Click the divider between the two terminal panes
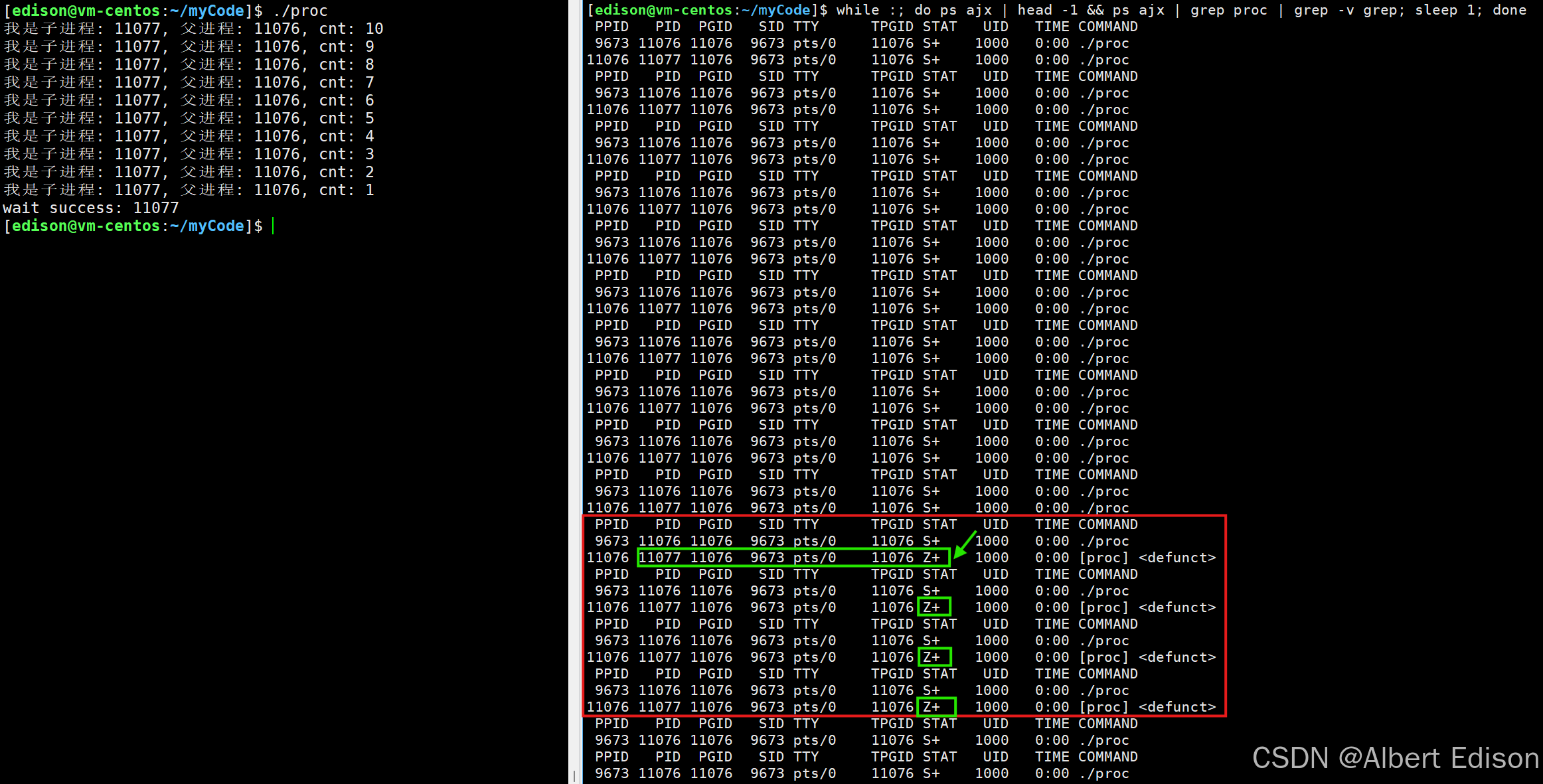Image resolution: width=1543 pixels, height=784 pixels. tap(575, 392)
